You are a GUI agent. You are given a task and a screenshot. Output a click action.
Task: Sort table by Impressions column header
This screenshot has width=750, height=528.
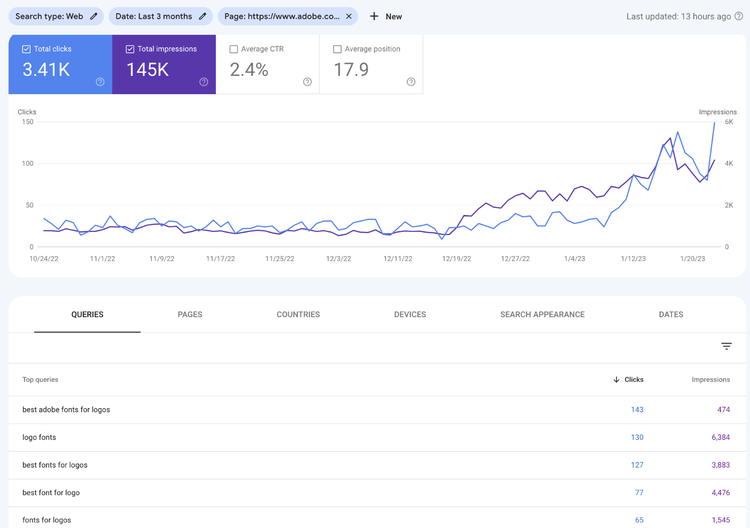click(710, 380)
